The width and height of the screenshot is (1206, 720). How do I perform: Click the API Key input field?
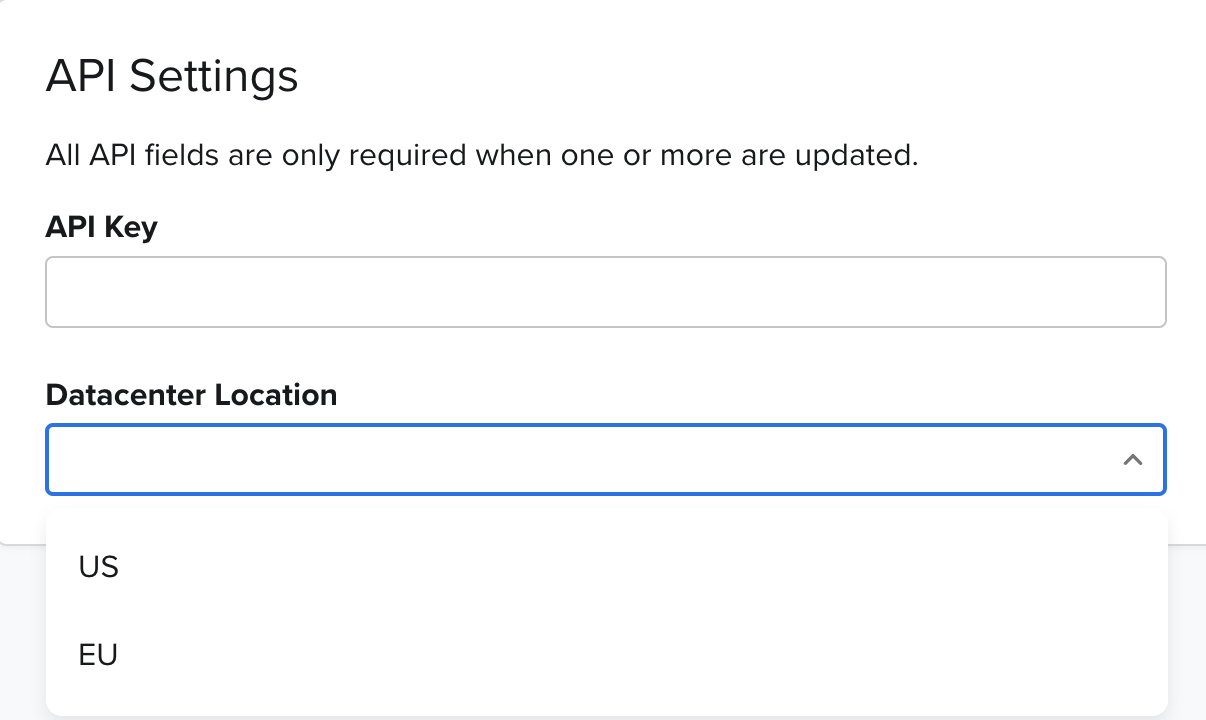click(605, 292)
